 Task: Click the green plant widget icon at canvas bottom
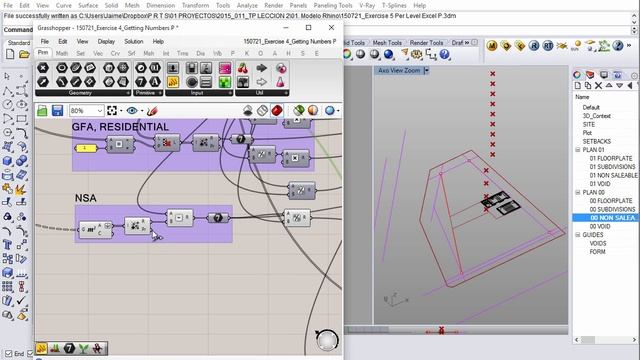tap(83, 348)
